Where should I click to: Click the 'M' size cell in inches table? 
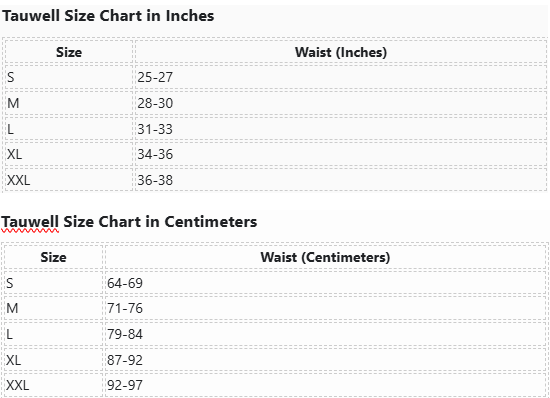69,103
